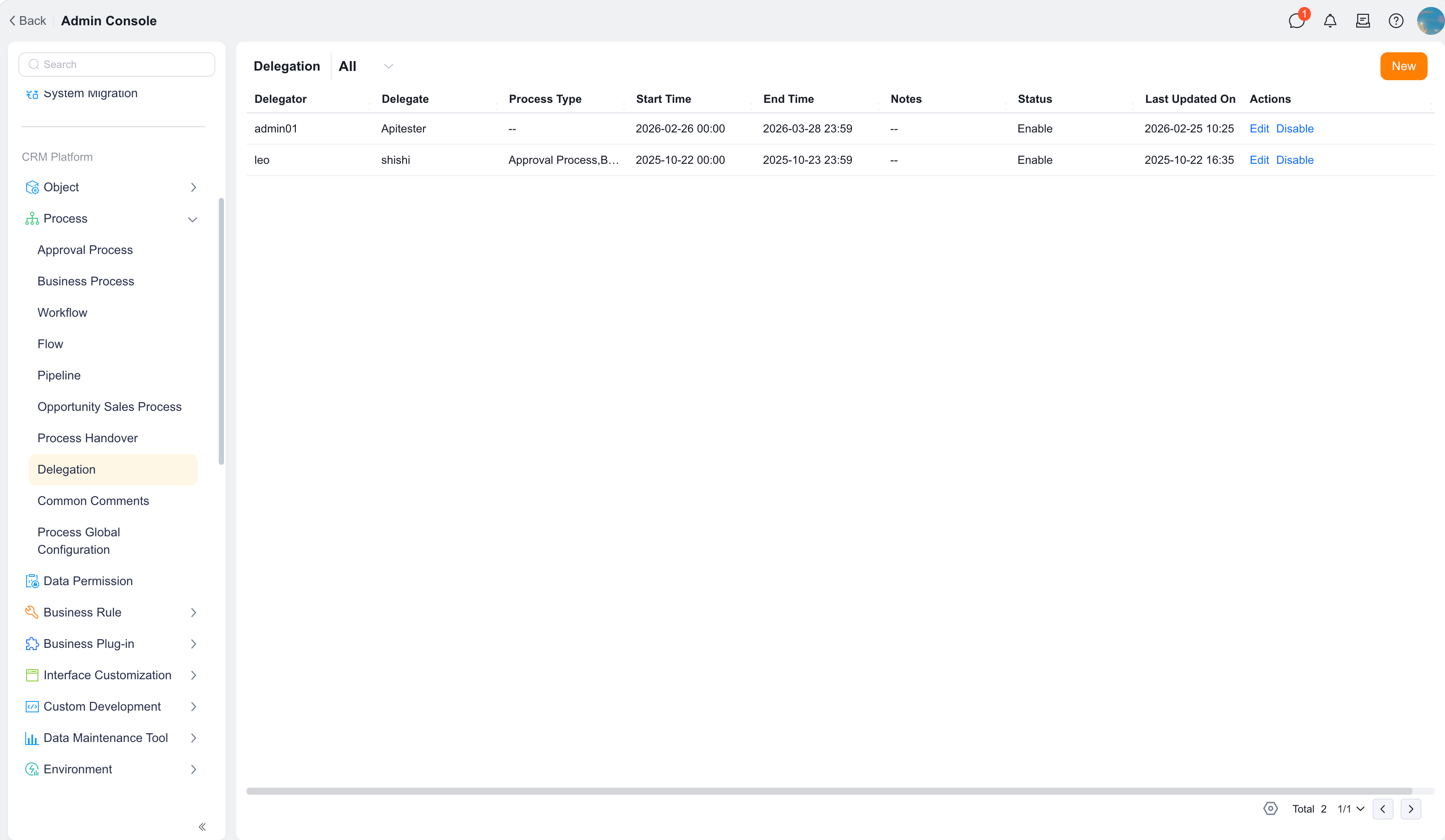This screenshot has width=1445, height=840.
Task: Disable the admin01 delegation
Action: tap(1294, 129)
